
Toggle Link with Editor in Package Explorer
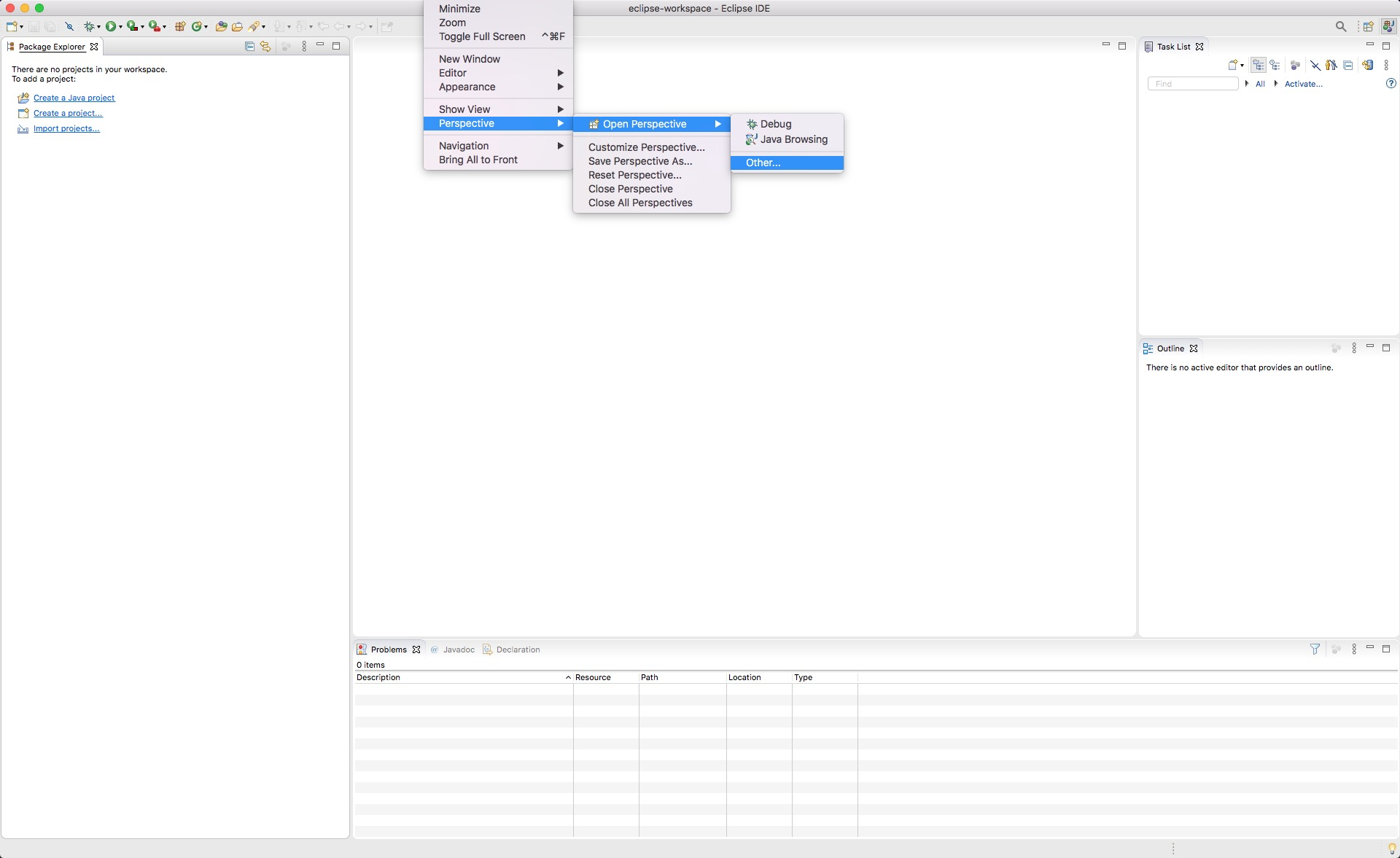point(265,46)
